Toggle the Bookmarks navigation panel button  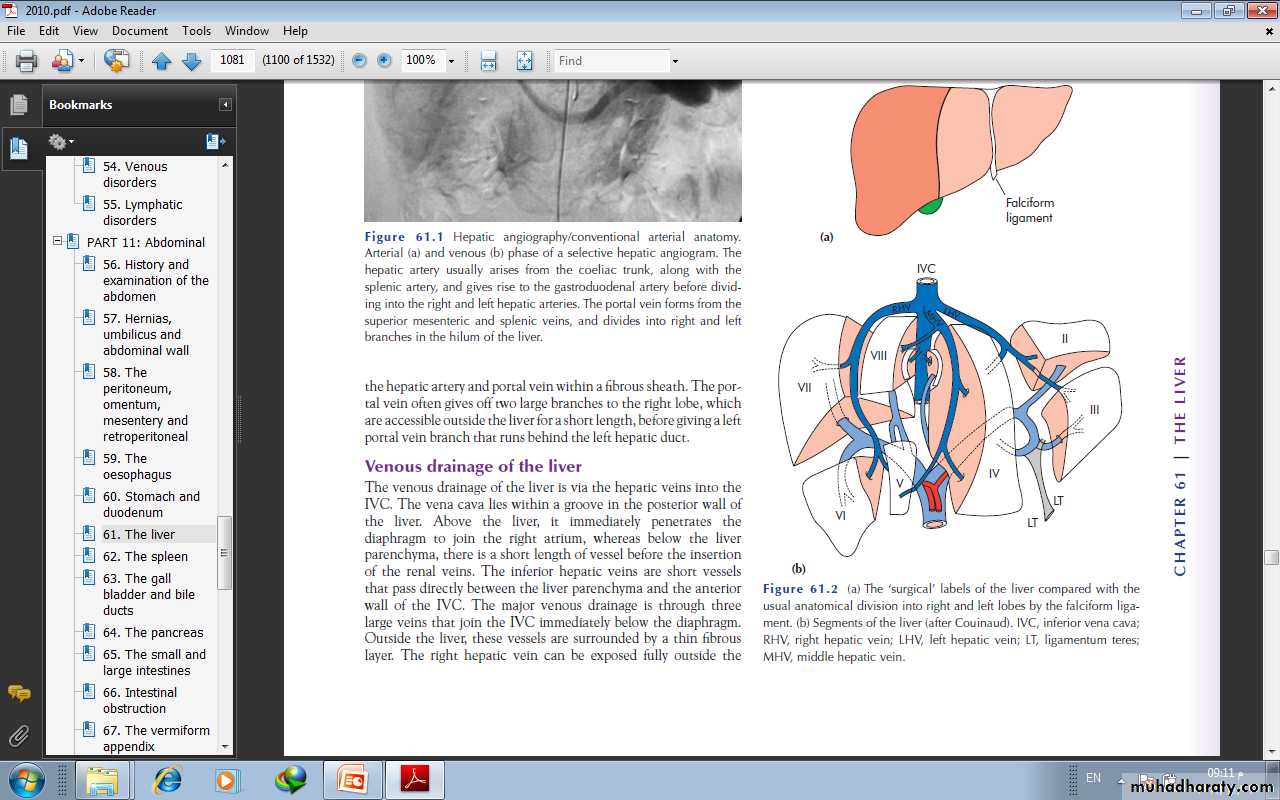[19, 149]
